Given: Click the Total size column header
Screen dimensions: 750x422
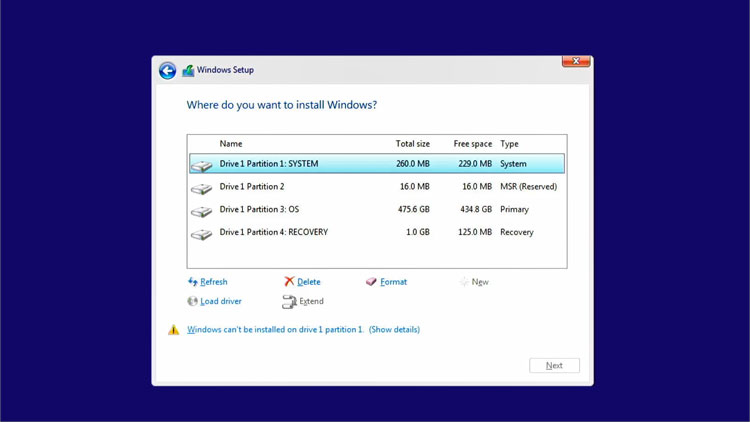Looking at the screenshot, I should pos(412,144).
